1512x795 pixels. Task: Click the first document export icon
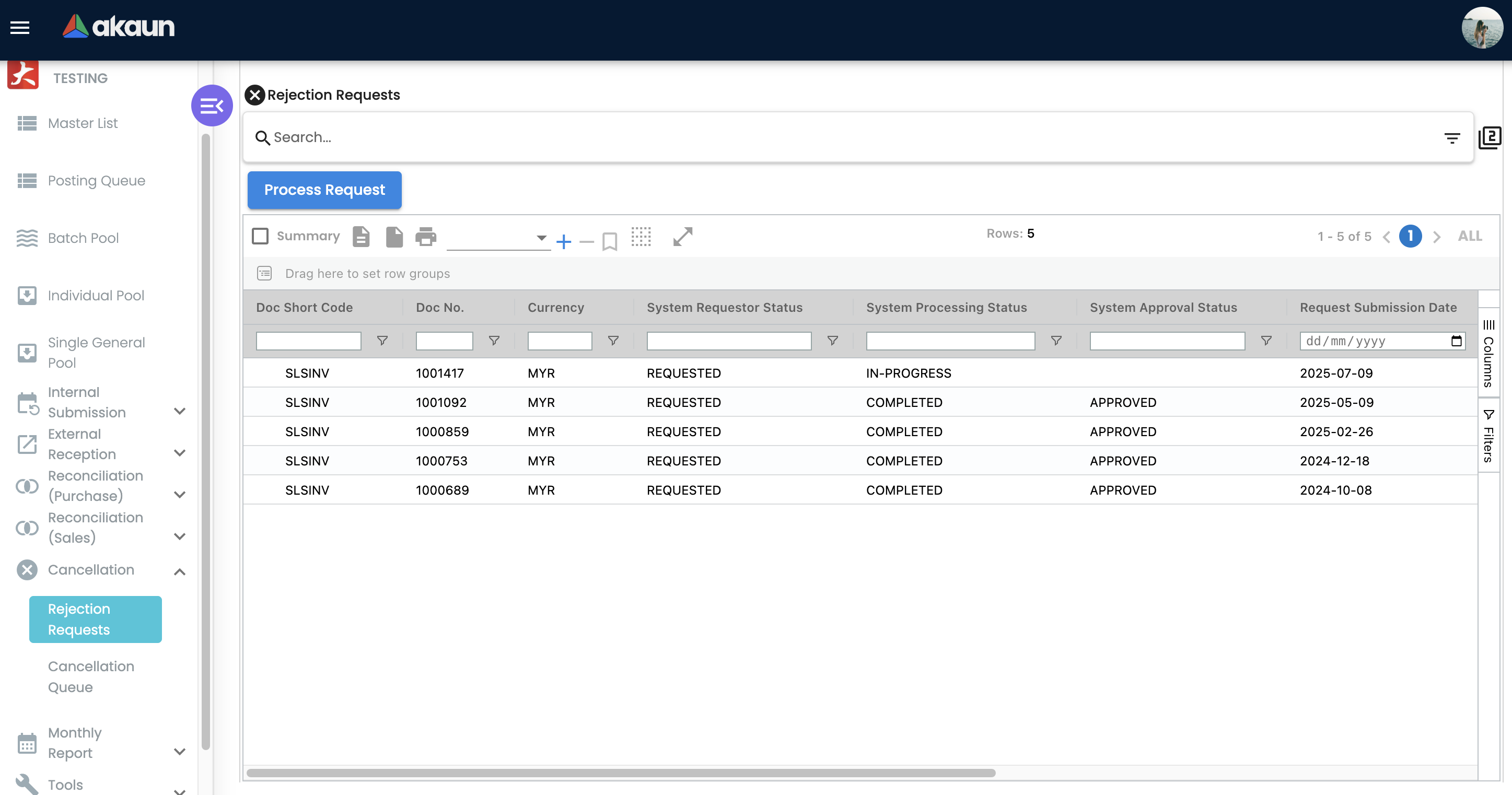tap(361, 237)
